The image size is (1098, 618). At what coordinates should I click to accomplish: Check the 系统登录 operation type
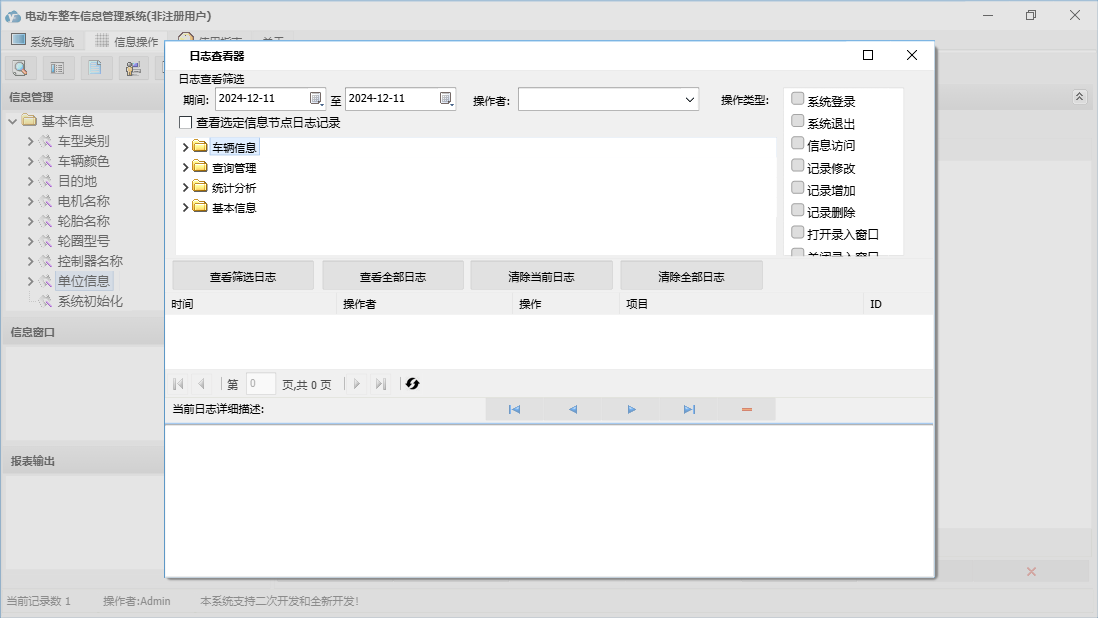point(797,99)
